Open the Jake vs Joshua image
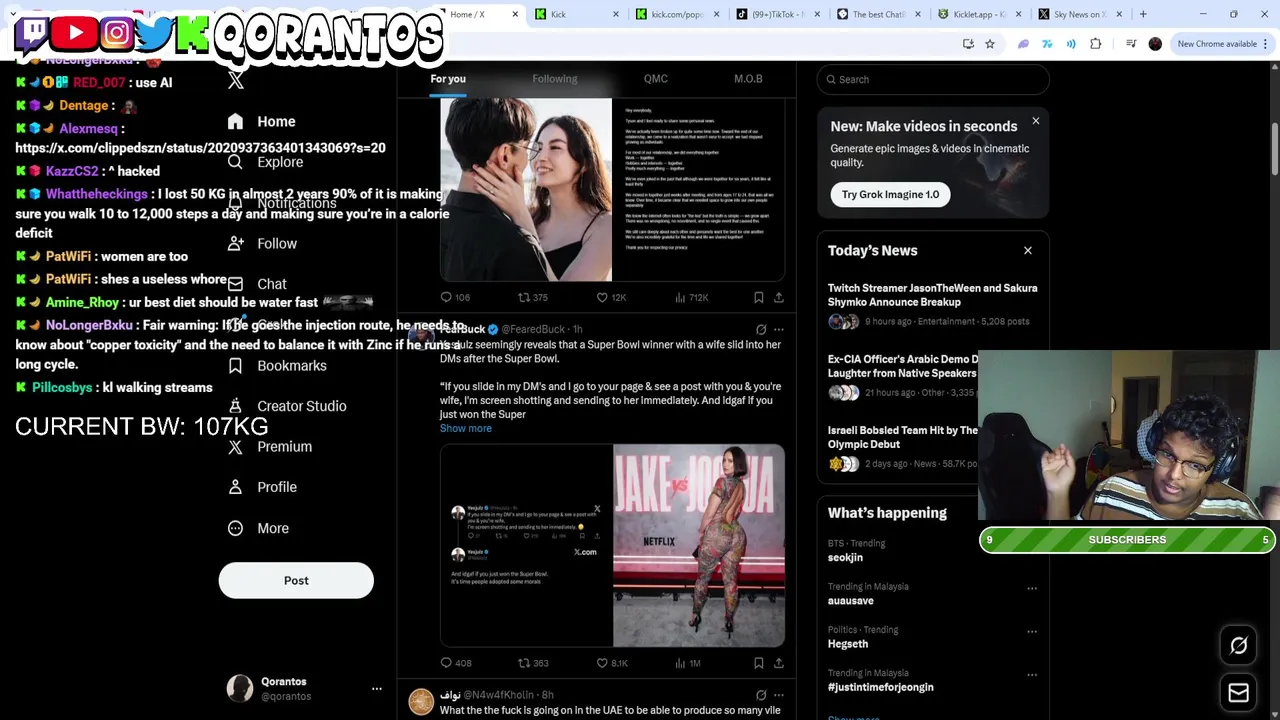Viewport: 1280px width, 720px height. pyautogui.click(x=699, y=546)
